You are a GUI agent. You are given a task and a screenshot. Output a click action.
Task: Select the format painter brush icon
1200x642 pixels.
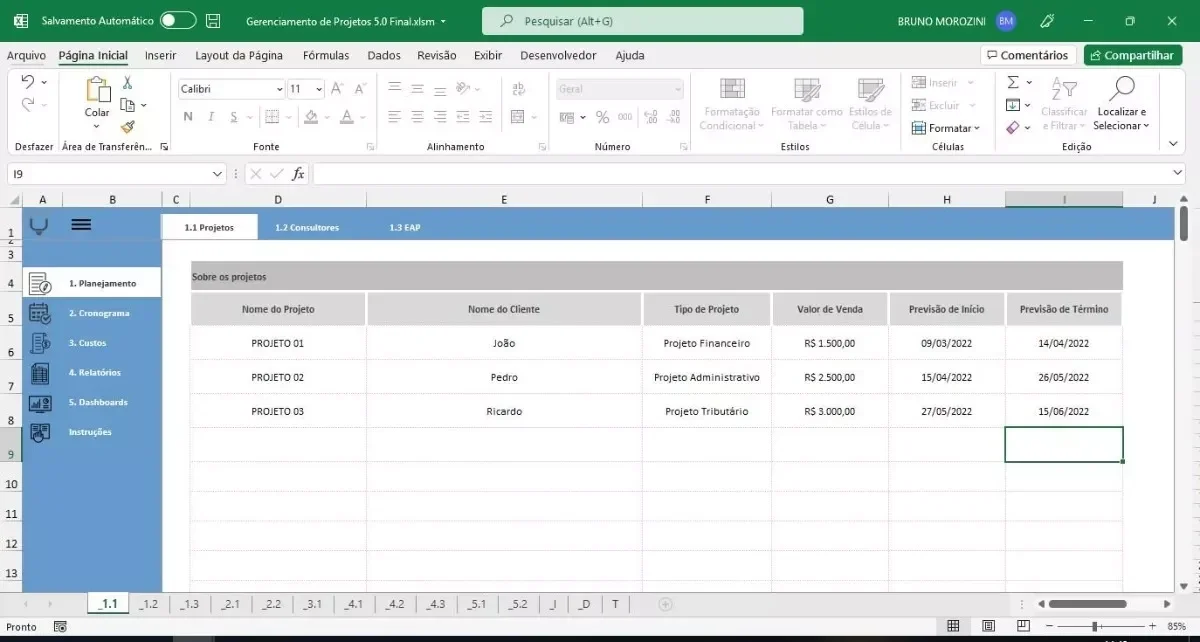click(127, 127)
